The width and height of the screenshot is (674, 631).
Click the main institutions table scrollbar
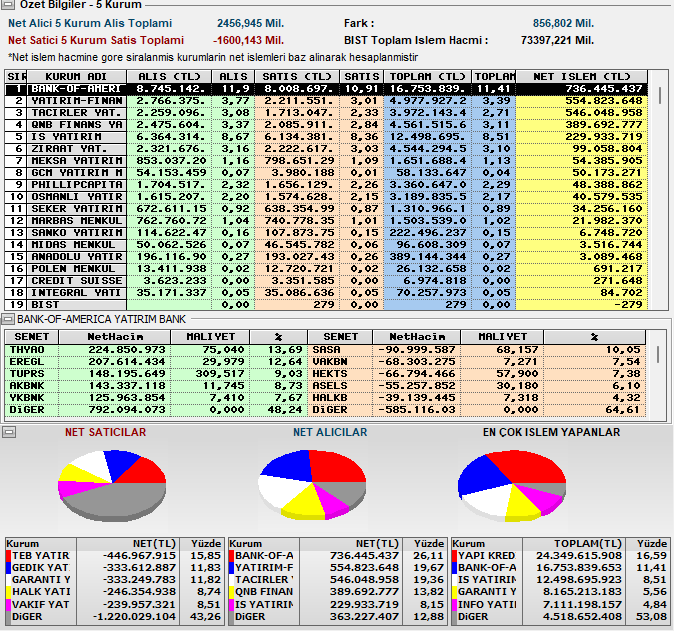tap(659, 95)
